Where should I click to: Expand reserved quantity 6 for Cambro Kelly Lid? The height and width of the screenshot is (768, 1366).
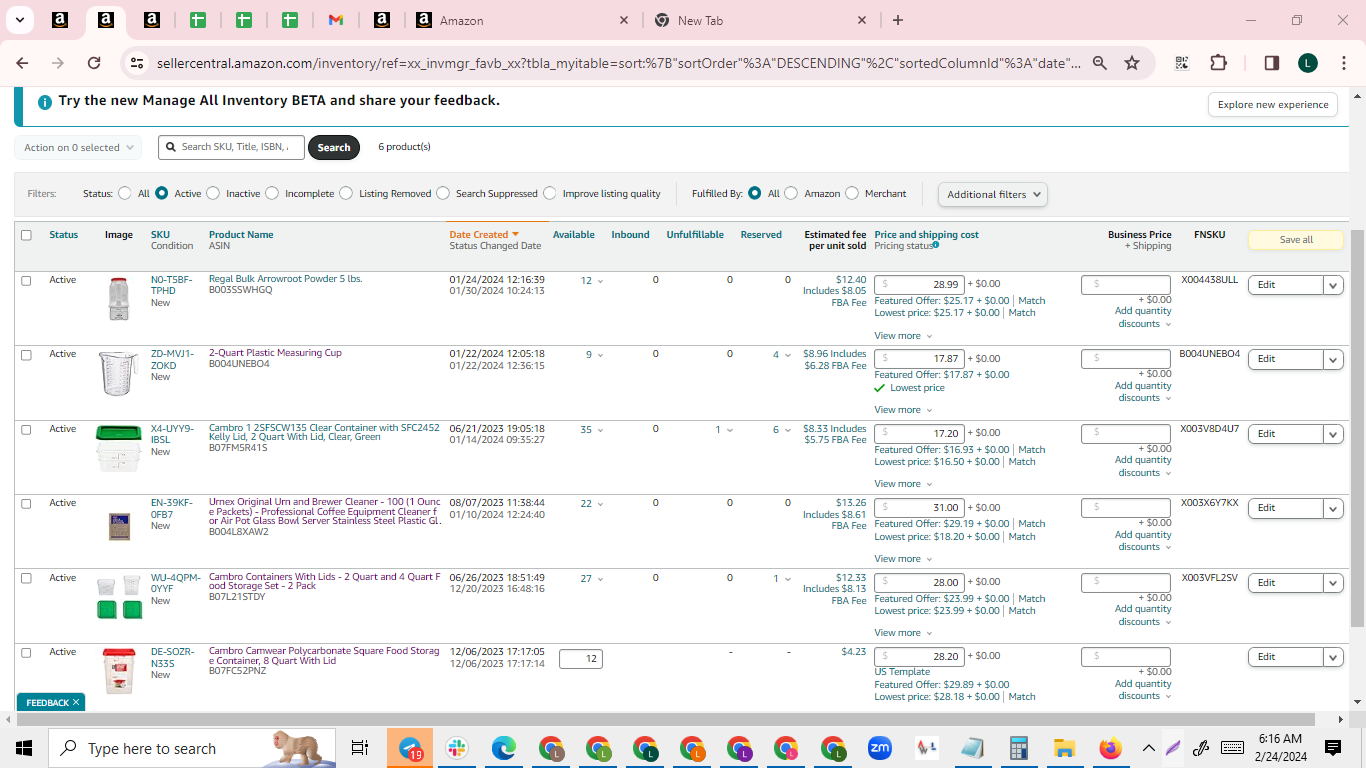coord(782,430)
